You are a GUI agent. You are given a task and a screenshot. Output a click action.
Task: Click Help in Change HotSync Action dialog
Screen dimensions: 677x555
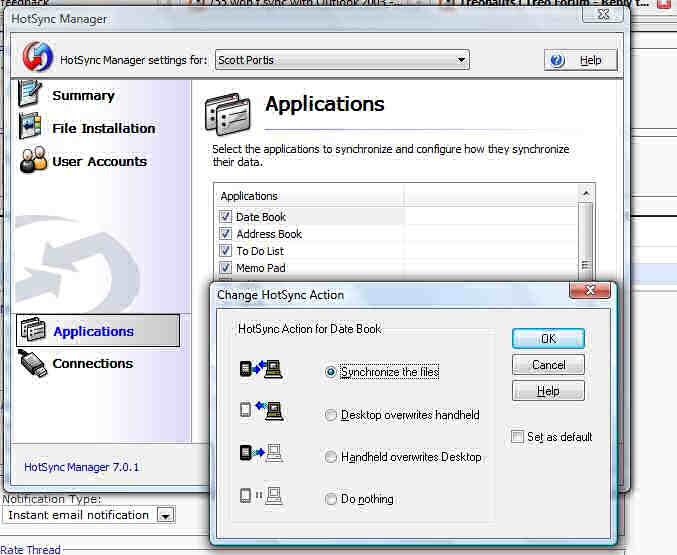click(548, 391)
